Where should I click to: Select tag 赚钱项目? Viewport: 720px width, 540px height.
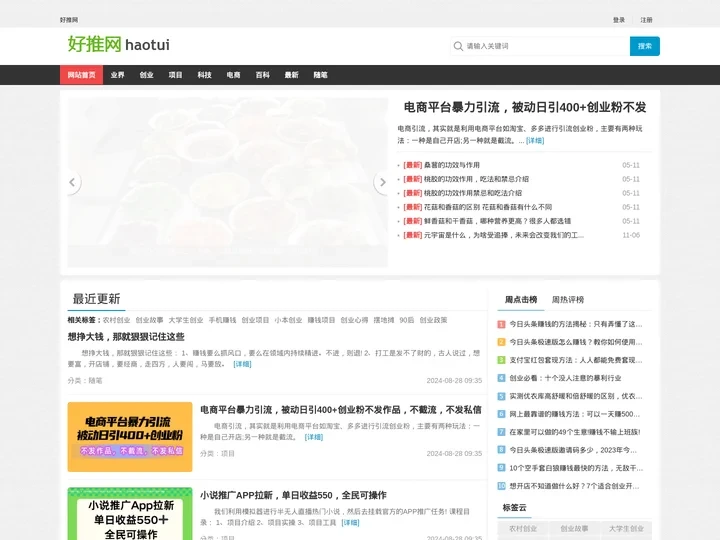[x=321, y=320]
